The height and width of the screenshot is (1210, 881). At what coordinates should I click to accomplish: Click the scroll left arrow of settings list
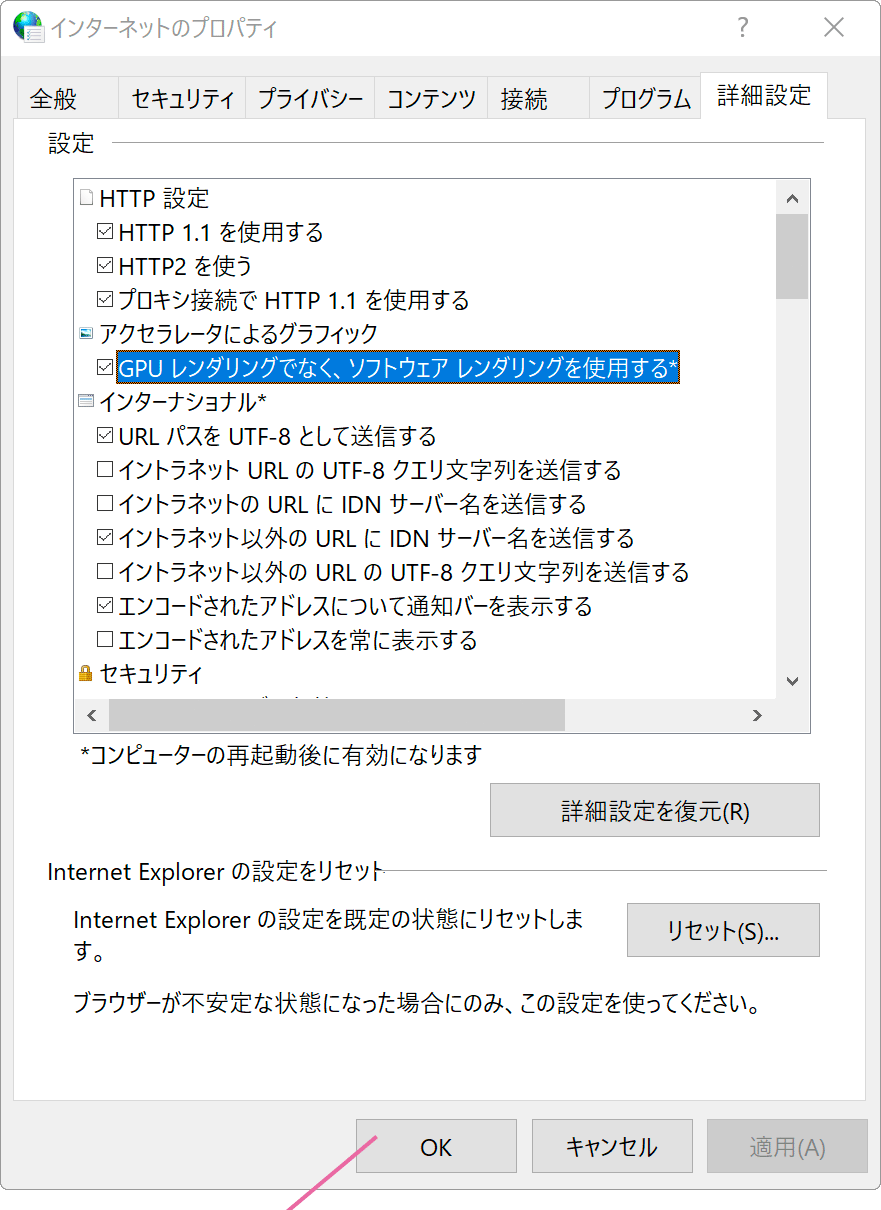coord(92,715)
